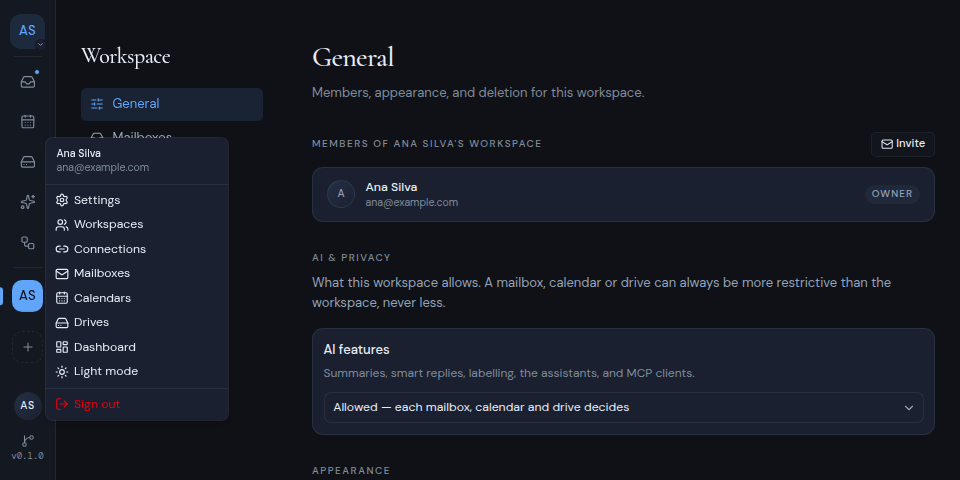Viewport: 960px width, 480px height.
Task: Click the v0.1.0 version branch icon
Action: coord(28,441)
